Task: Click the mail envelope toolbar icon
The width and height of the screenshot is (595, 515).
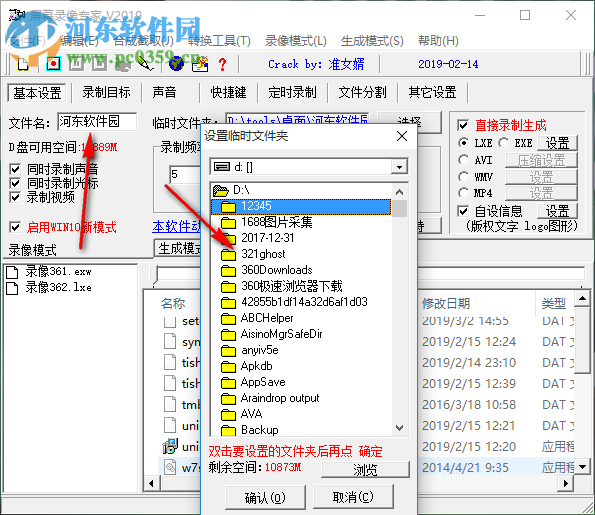Action: (200, 64)
